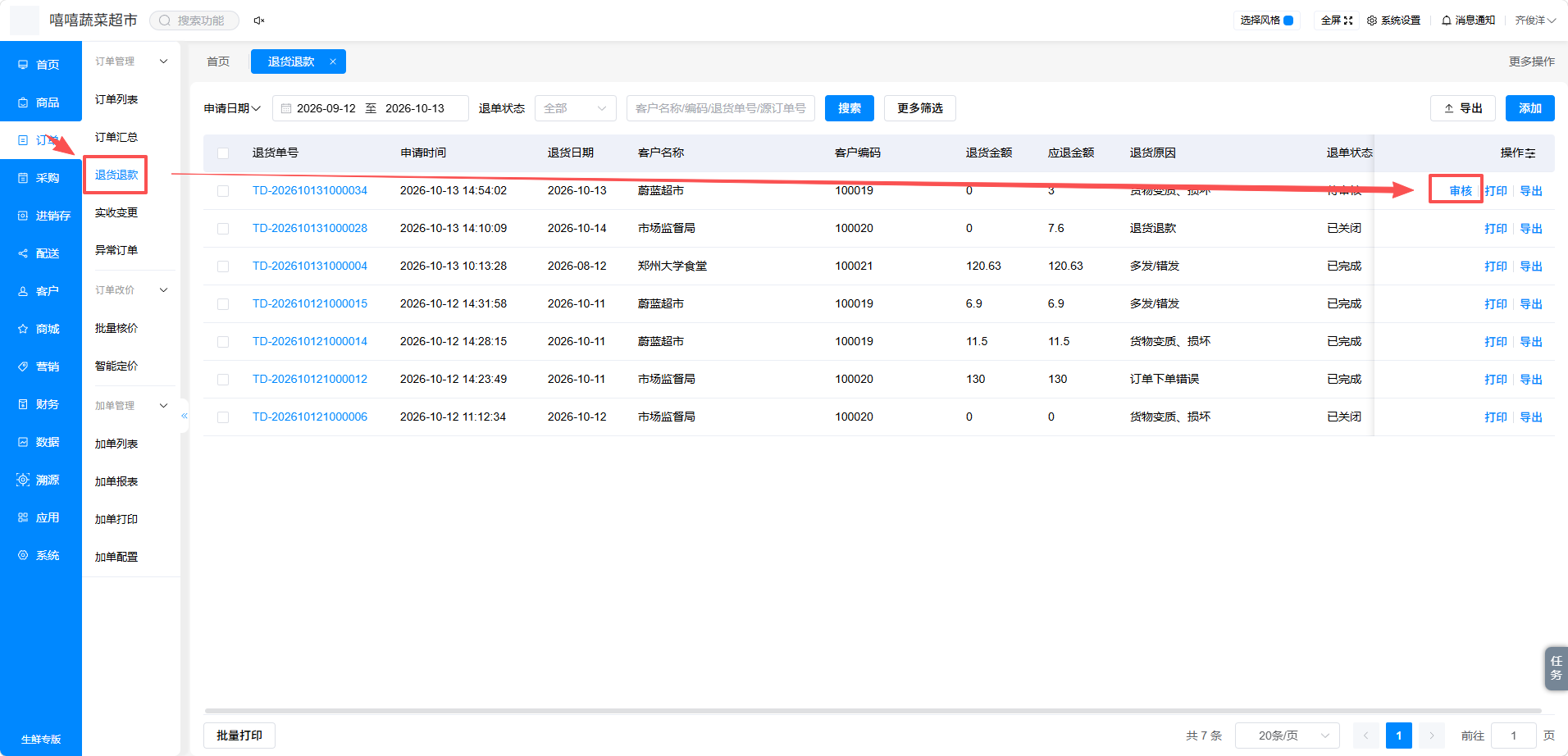Open 实收变更 in the submenu
This screenshot has width=1568, height=756.
pyautogui.click(x=116, y=212)
